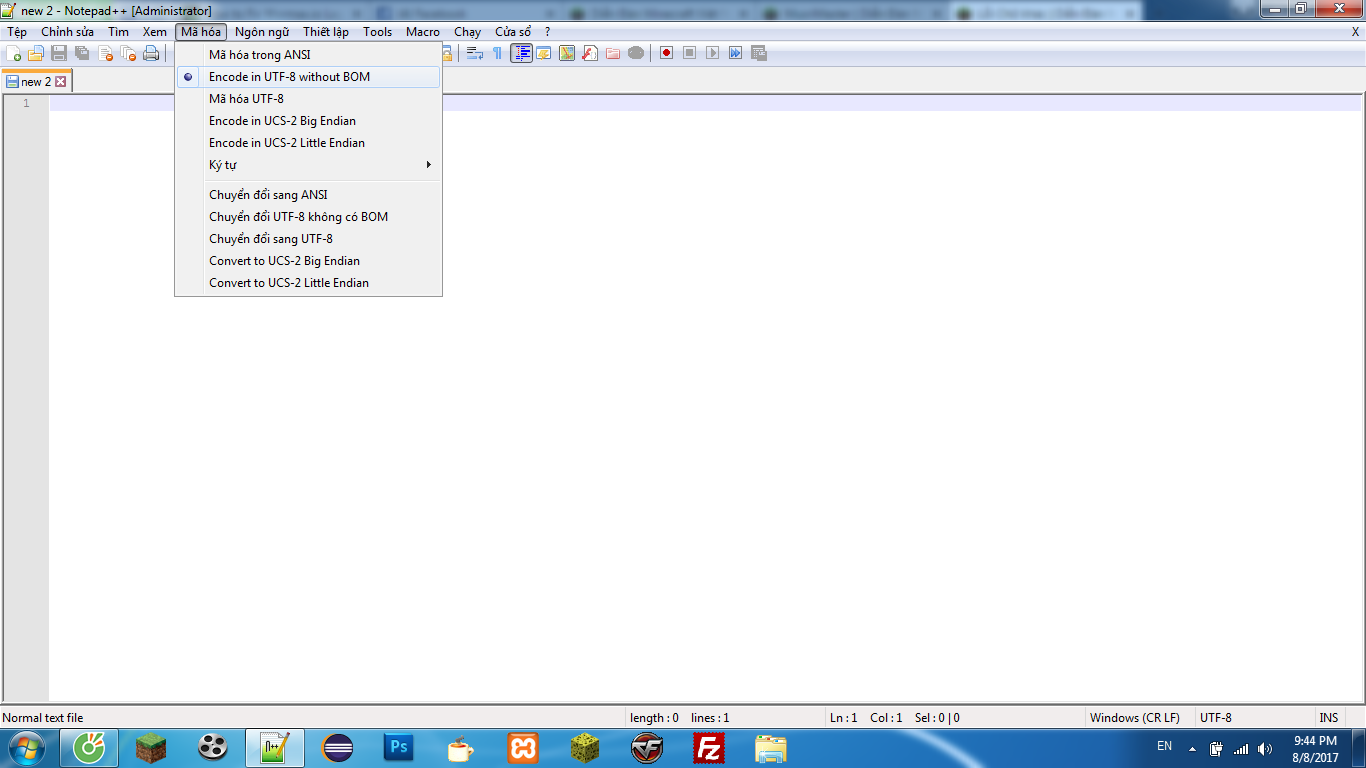Choose 'Chuyển đổi UTF-8 không có BOM'

308,217
